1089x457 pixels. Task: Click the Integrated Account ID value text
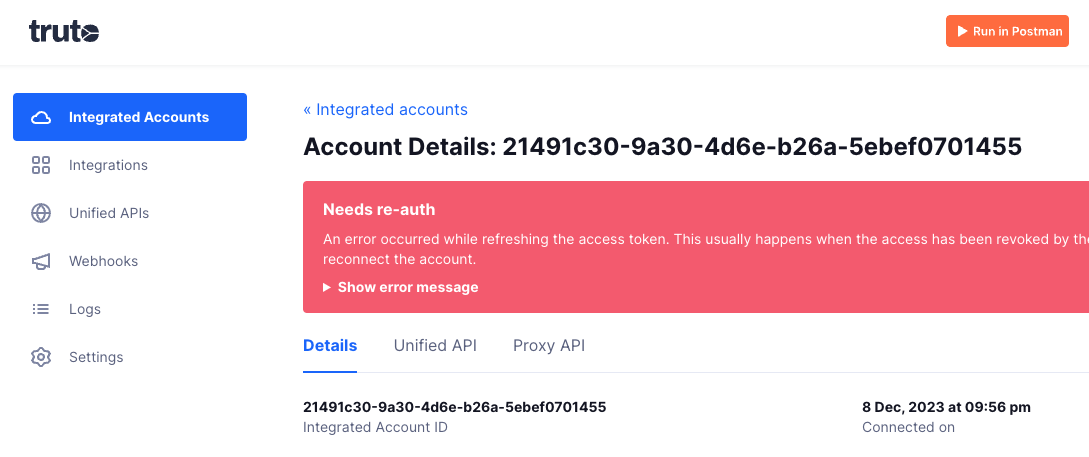click(x=455, y=407)
